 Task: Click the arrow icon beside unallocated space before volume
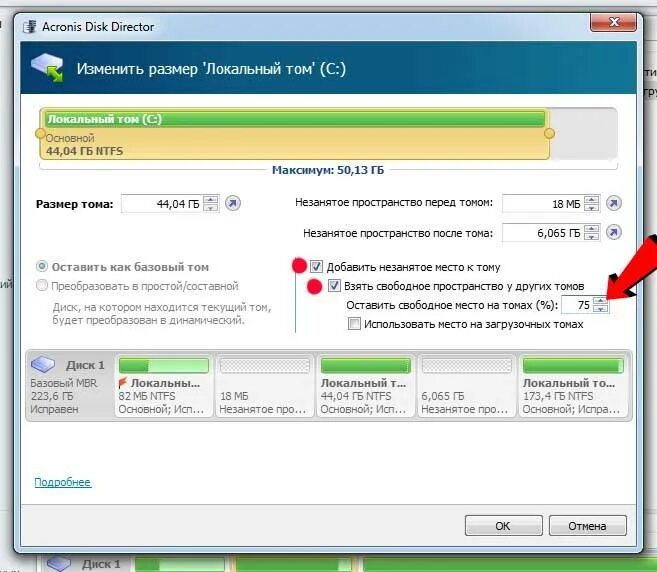(613, 203)
